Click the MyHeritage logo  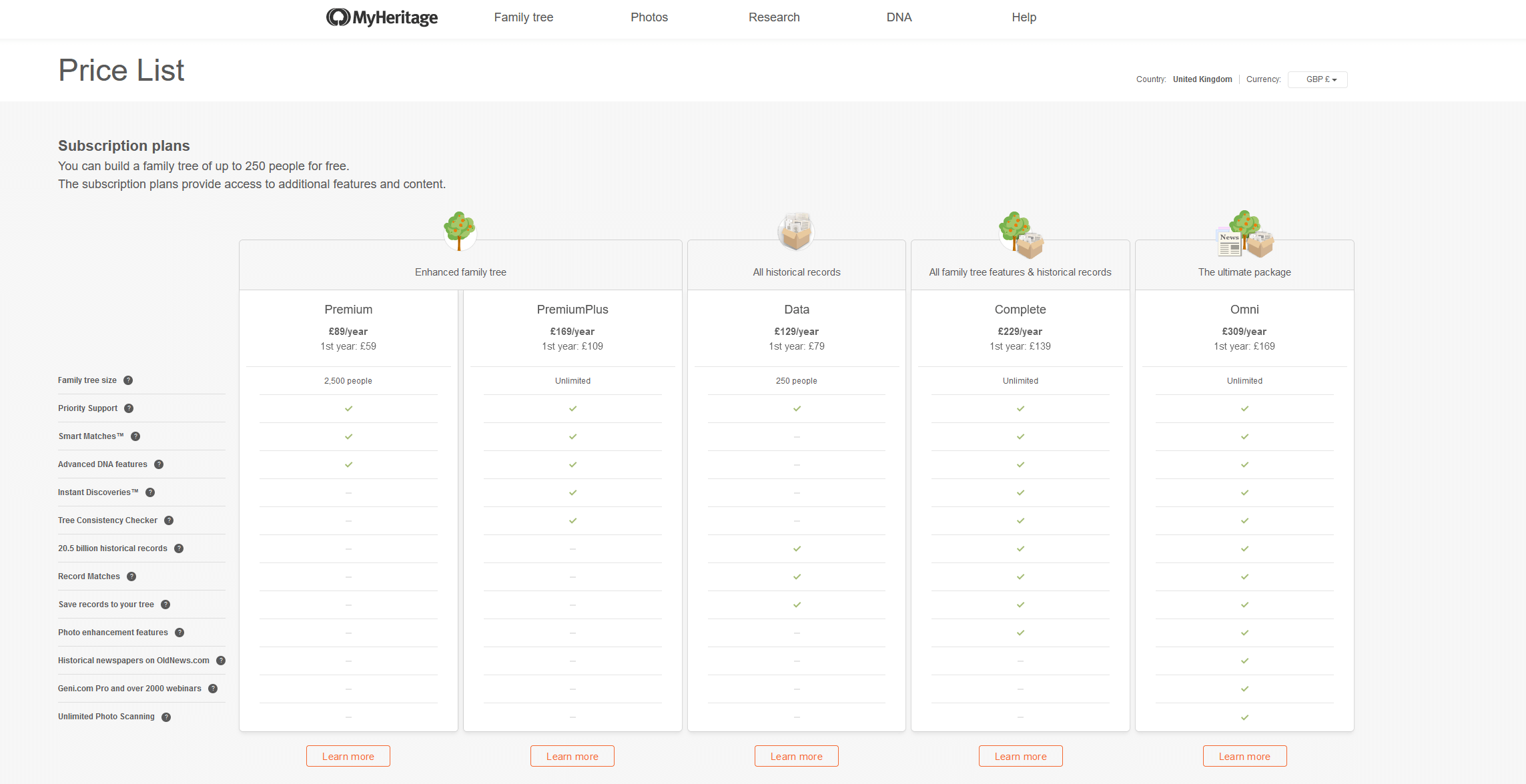tap(381, 18)
